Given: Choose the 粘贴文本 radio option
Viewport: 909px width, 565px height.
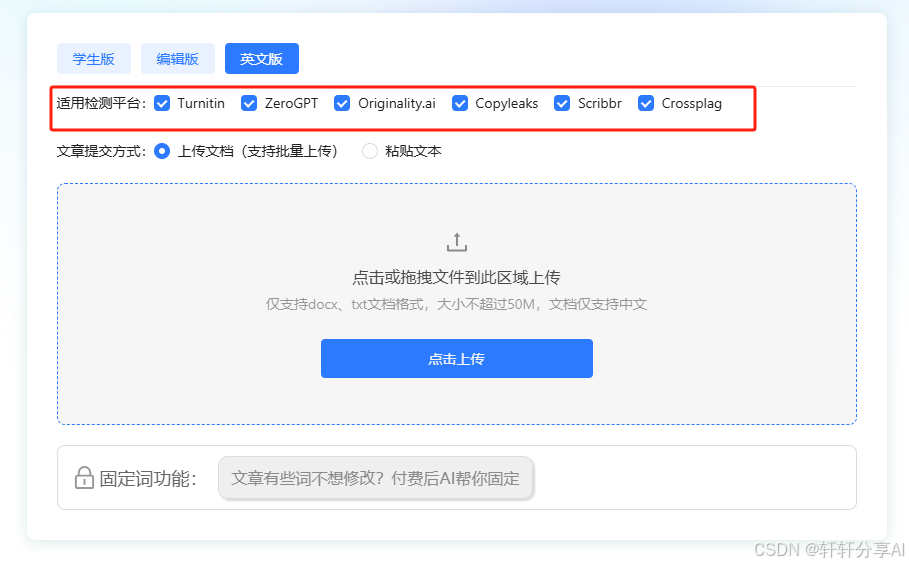Looking at the screenshot, I should point(370,151).
